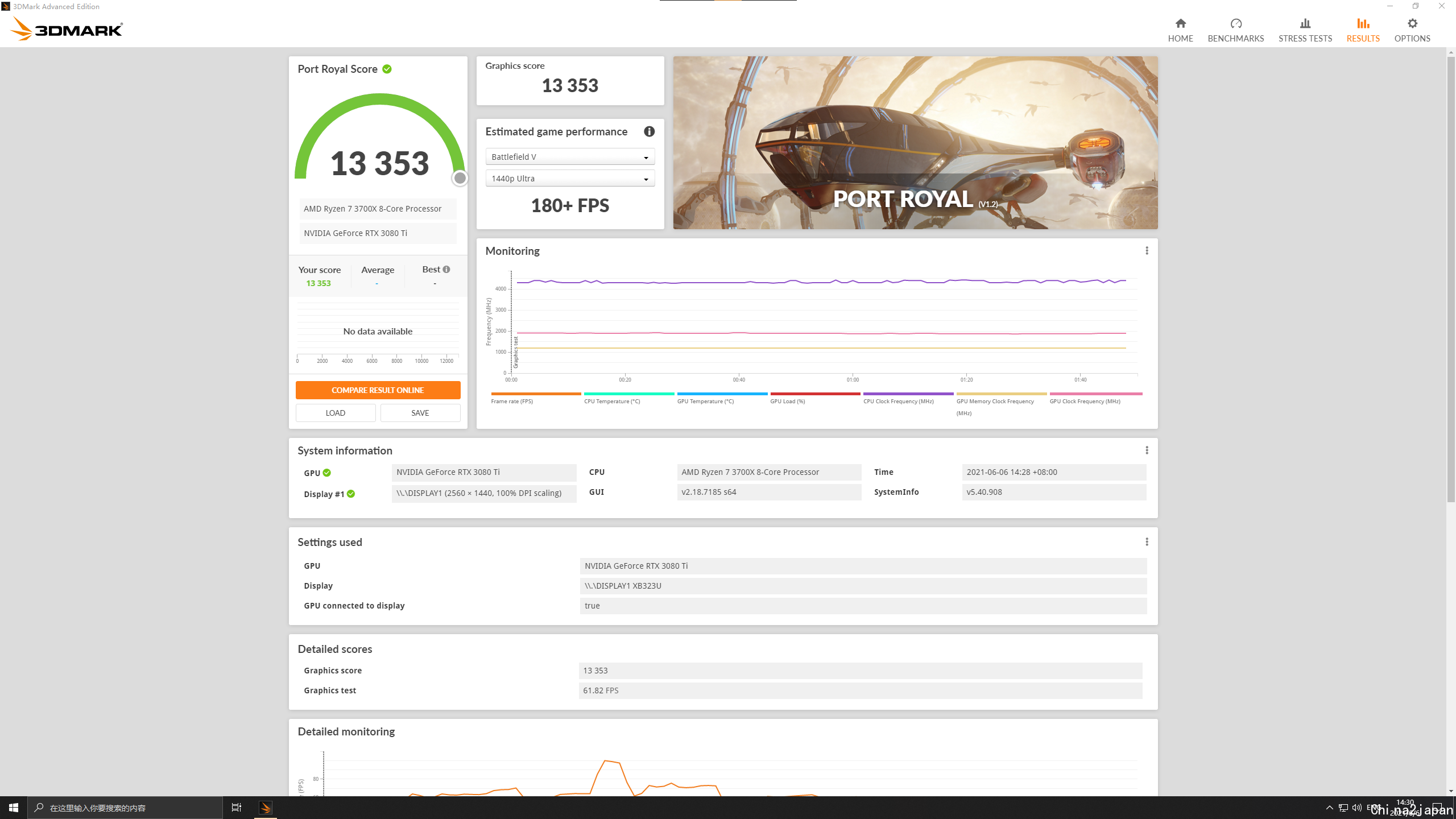Toggle CPU Clock Frequency legend item
The image size is (1456, 819).
(908, 398)
